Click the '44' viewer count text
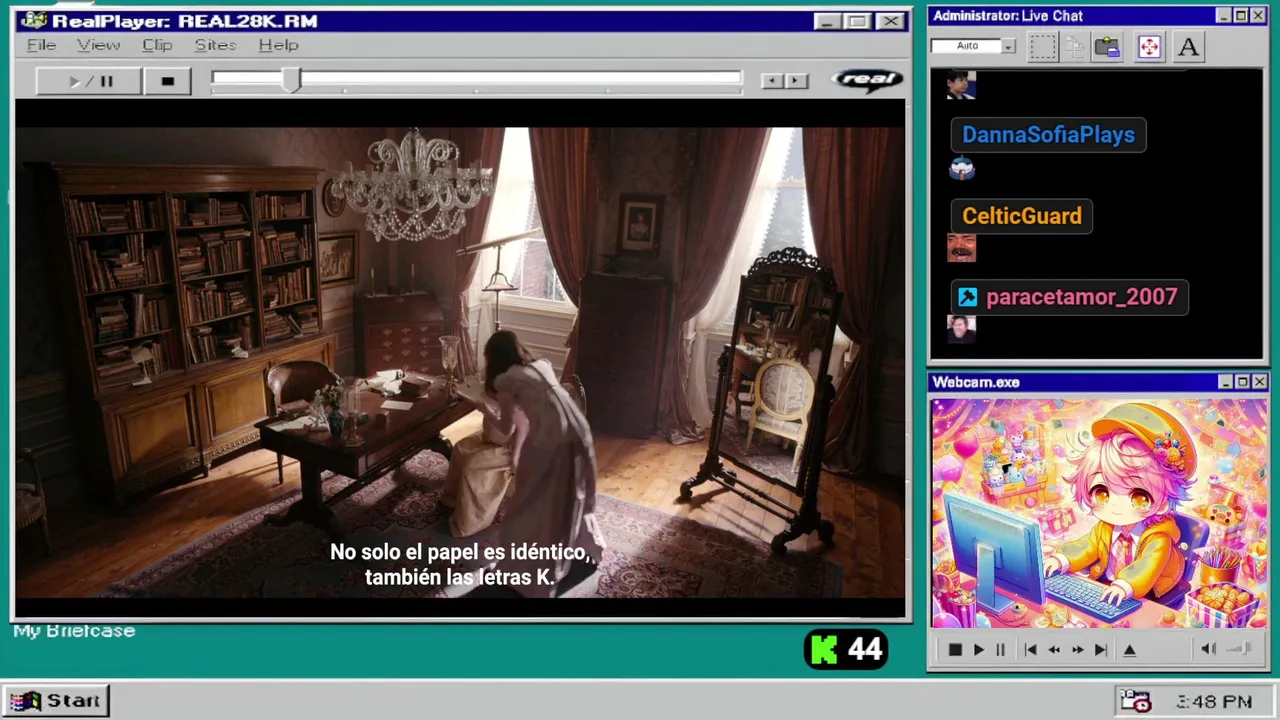This screenshot has width=1280, height=720. 865,650
